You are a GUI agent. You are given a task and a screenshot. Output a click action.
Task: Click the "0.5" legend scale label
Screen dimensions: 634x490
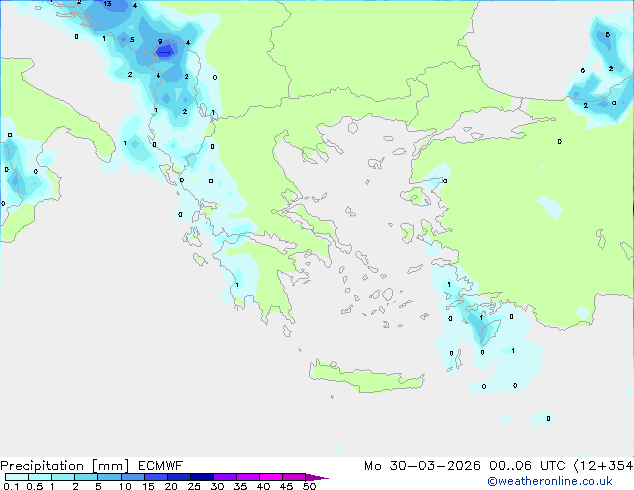34,486
